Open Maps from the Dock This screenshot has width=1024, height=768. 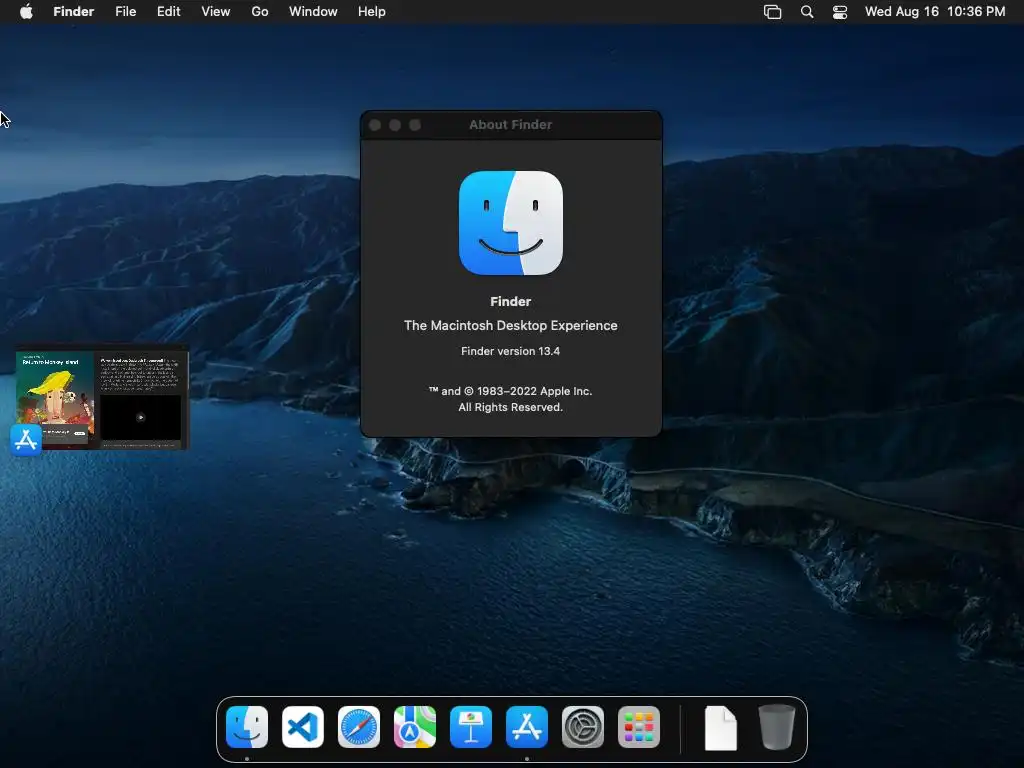[415, 727]
